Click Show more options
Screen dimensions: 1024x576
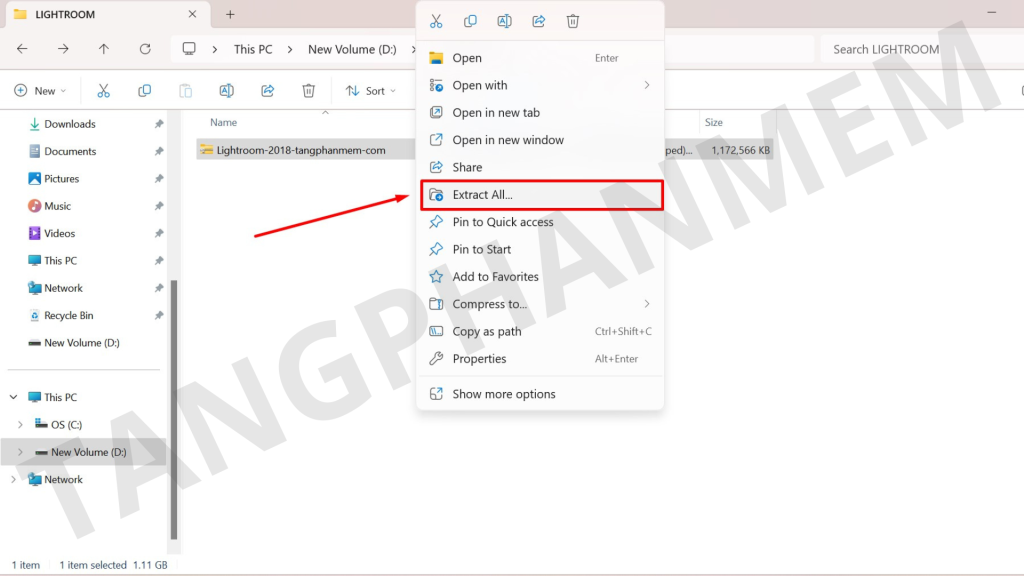(503, 394)
